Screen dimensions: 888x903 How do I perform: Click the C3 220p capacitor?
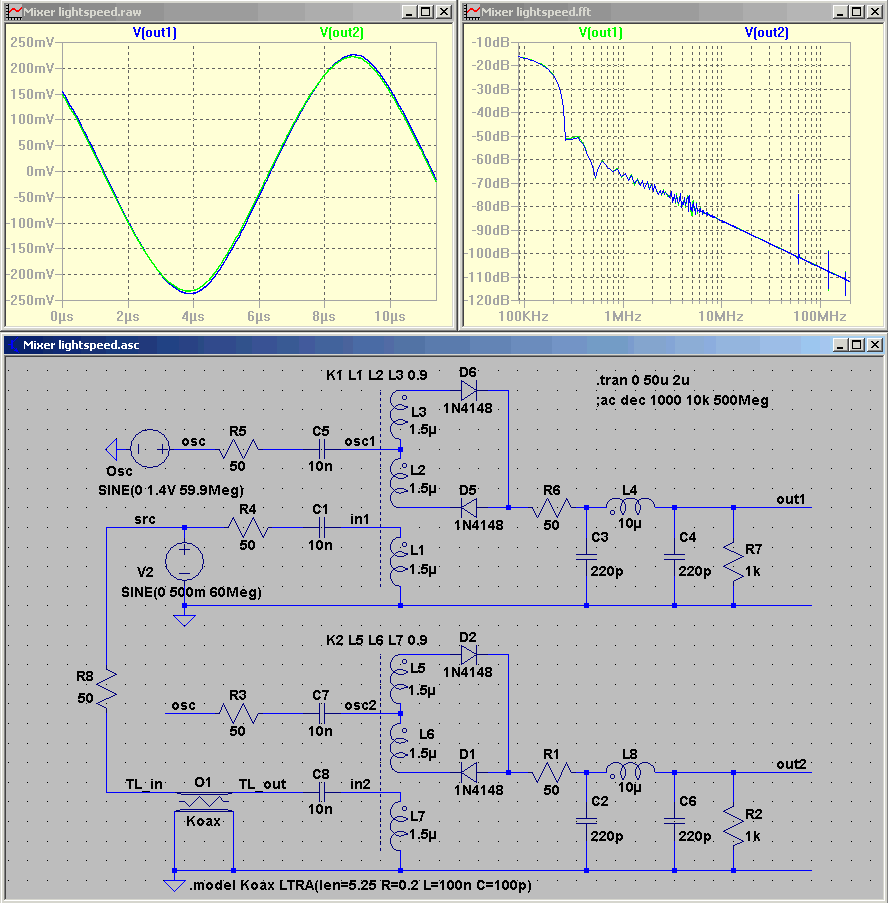tap(586, 557)
